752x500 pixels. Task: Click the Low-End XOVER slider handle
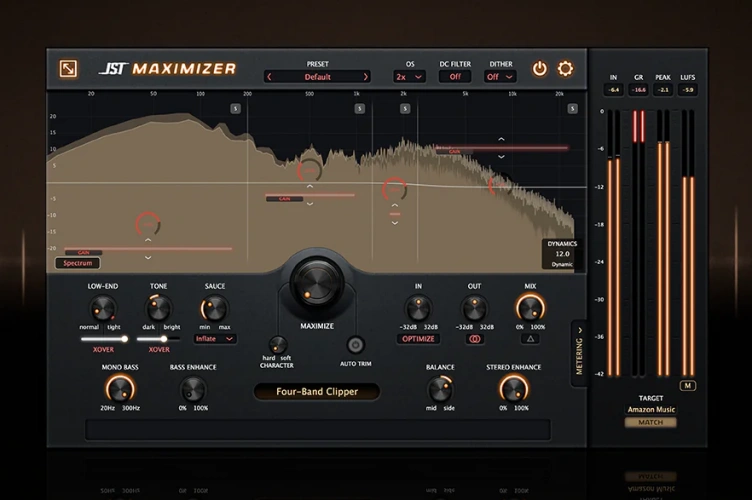coord(125,339)
